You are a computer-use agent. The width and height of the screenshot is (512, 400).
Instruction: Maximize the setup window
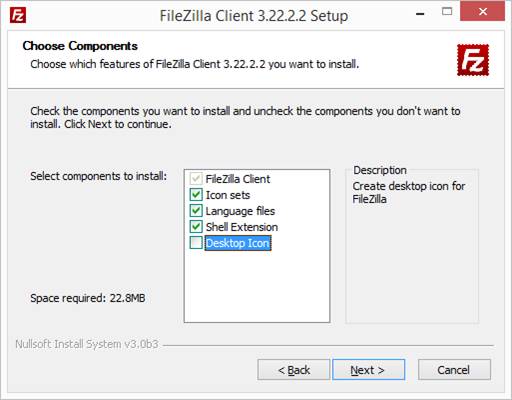tap(447, 12)
